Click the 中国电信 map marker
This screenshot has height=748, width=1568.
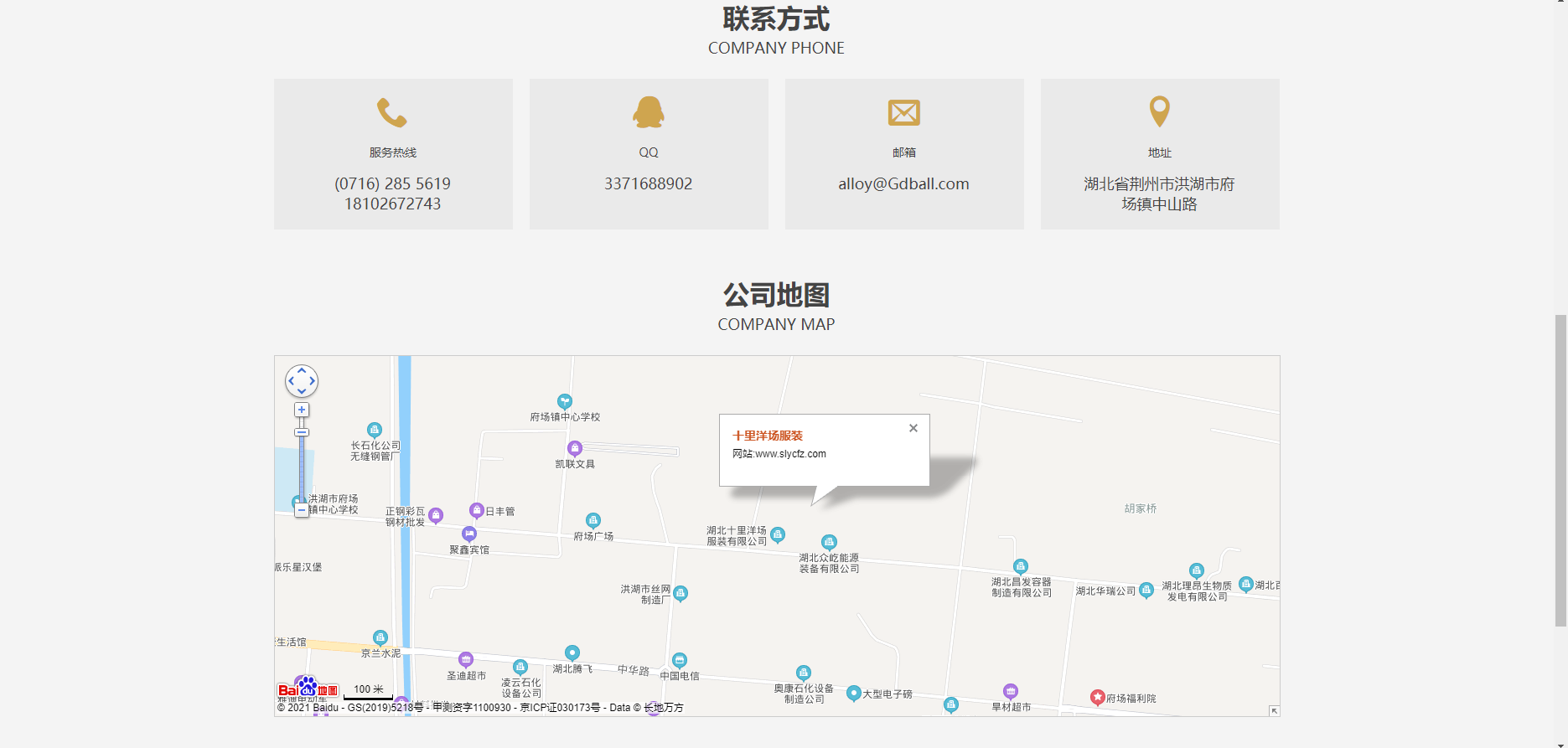(x=680, y=660)
